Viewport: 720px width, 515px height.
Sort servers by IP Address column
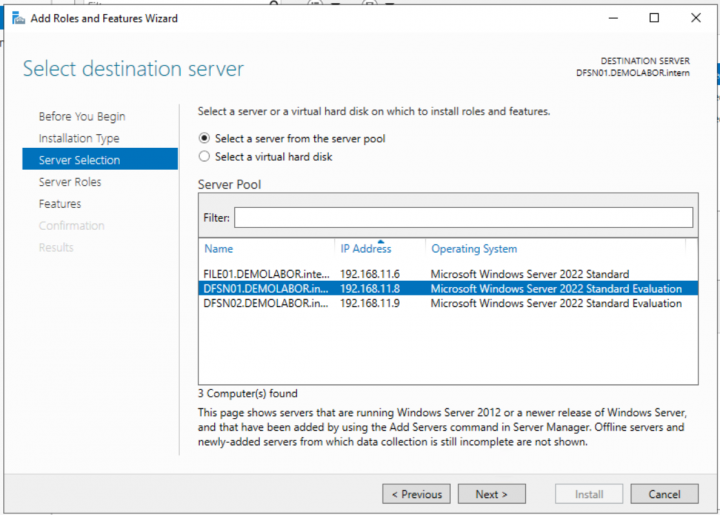[x=365, y=249]
